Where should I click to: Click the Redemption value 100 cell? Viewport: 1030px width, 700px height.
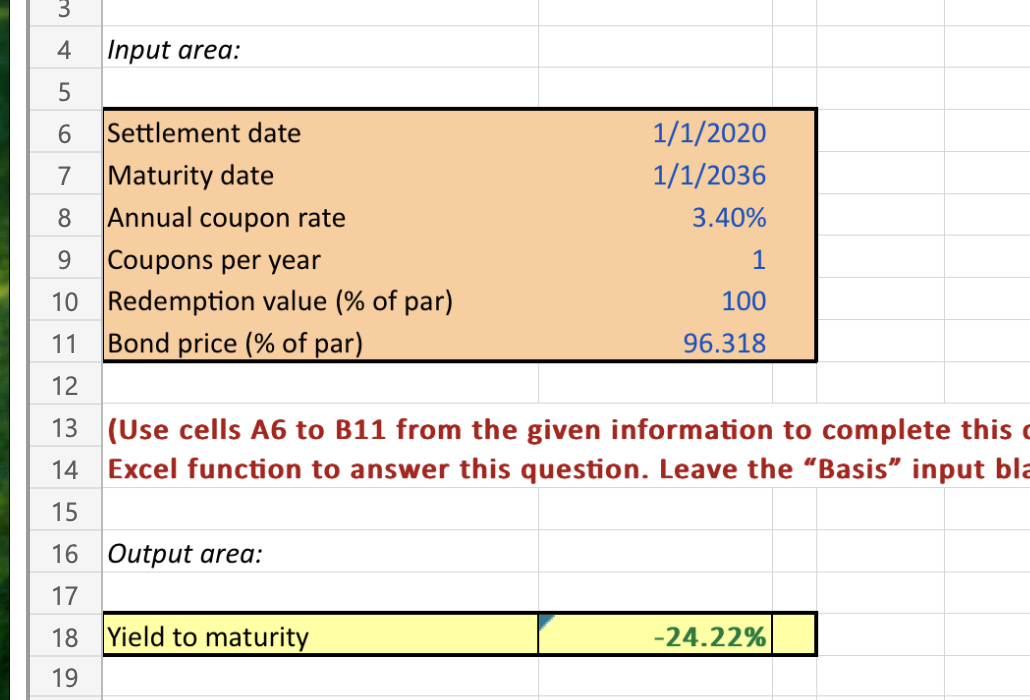coord(655,301)
